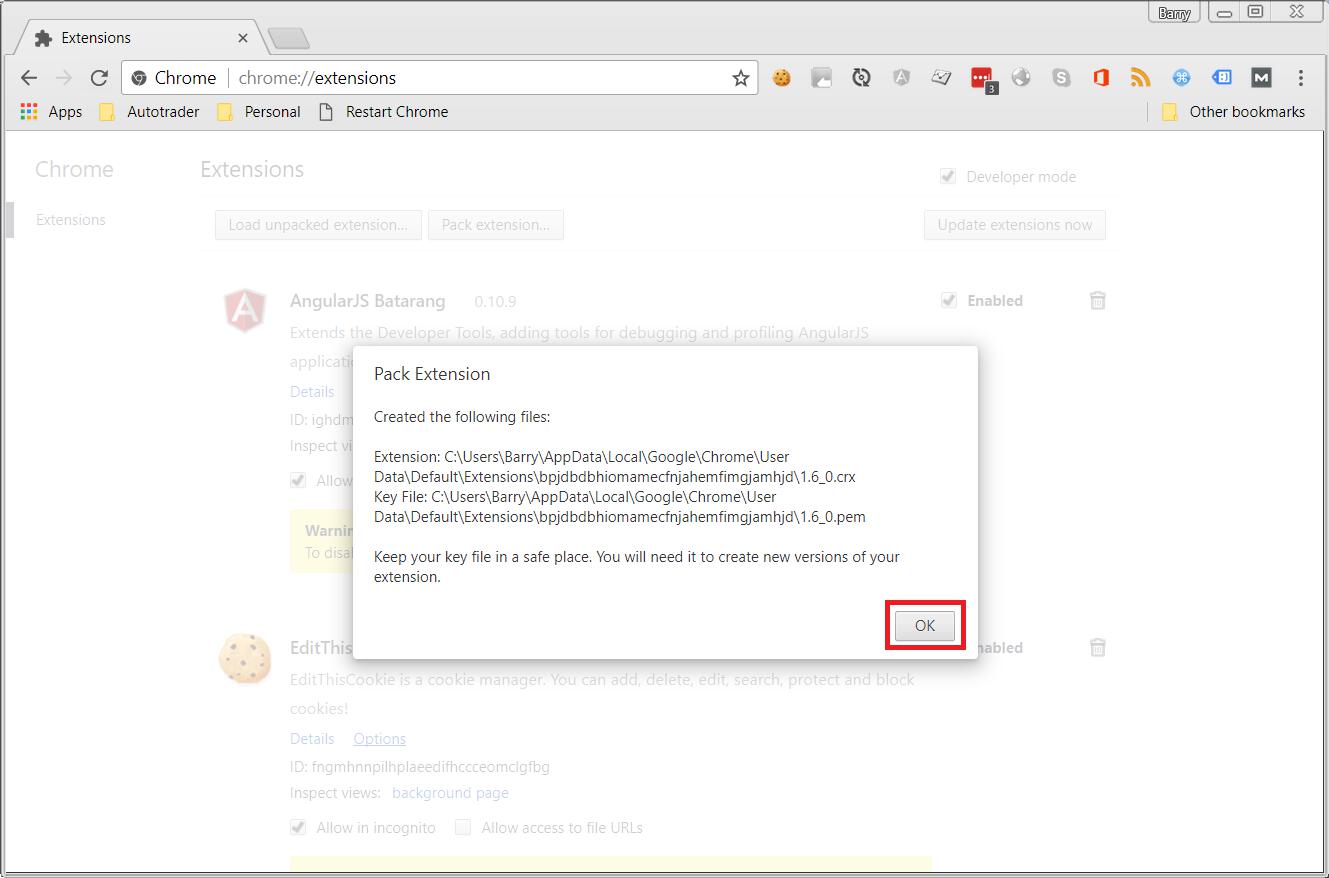Click the dark M extension icon

pos(1261,78)
